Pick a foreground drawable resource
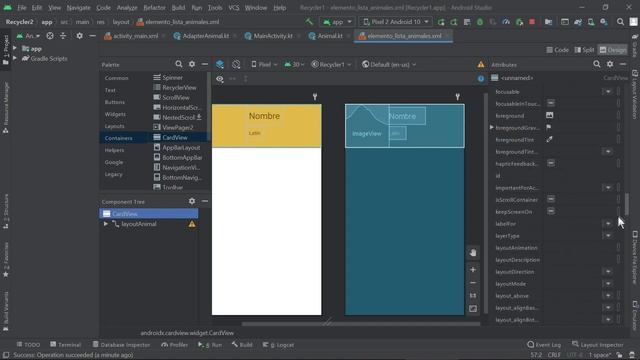 550,116
